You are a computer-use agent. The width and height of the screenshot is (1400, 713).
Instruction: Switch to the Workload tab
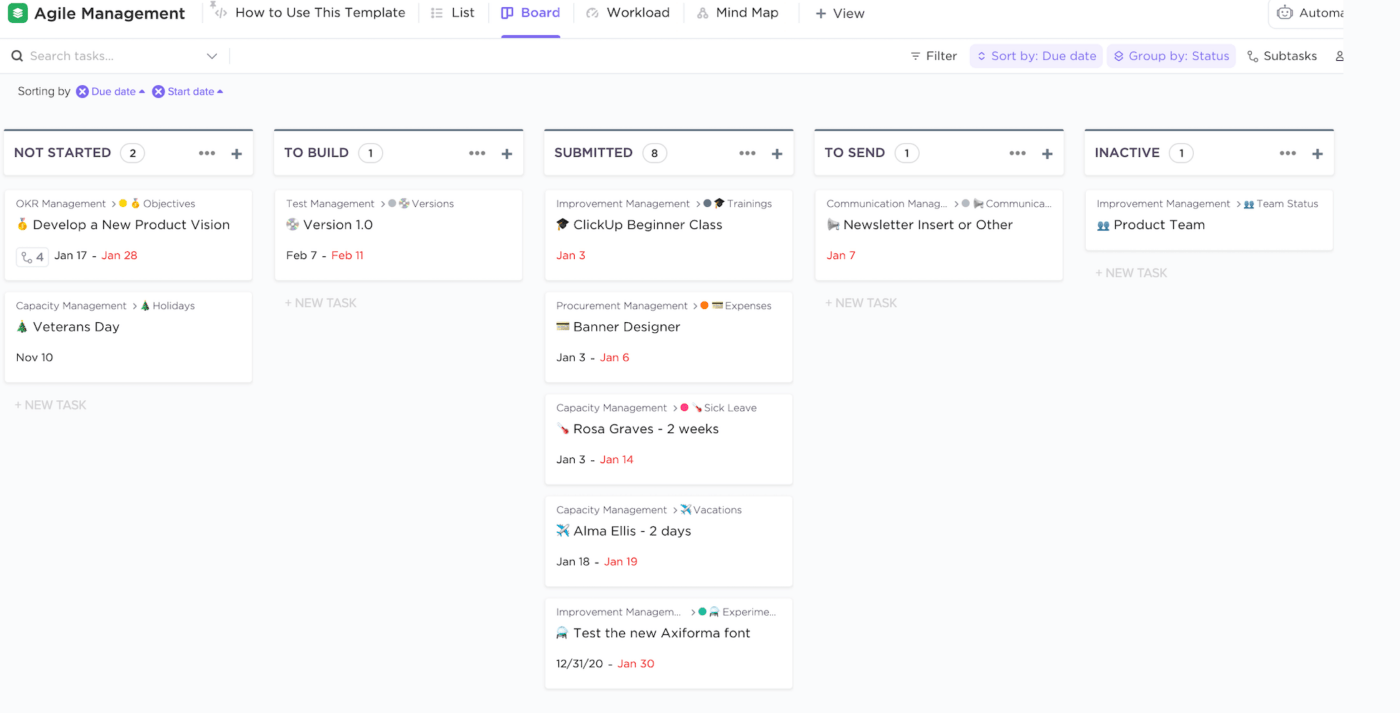pos(627,13)
